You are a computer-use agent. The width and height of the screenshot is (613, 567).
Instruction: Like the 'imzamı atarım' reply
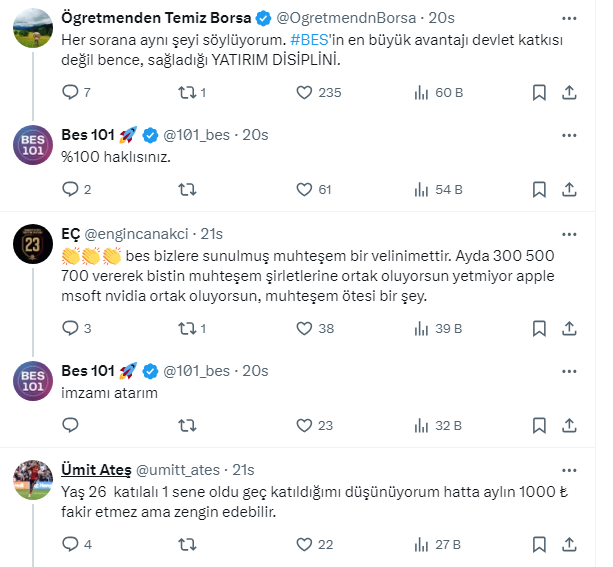(306, 424)
